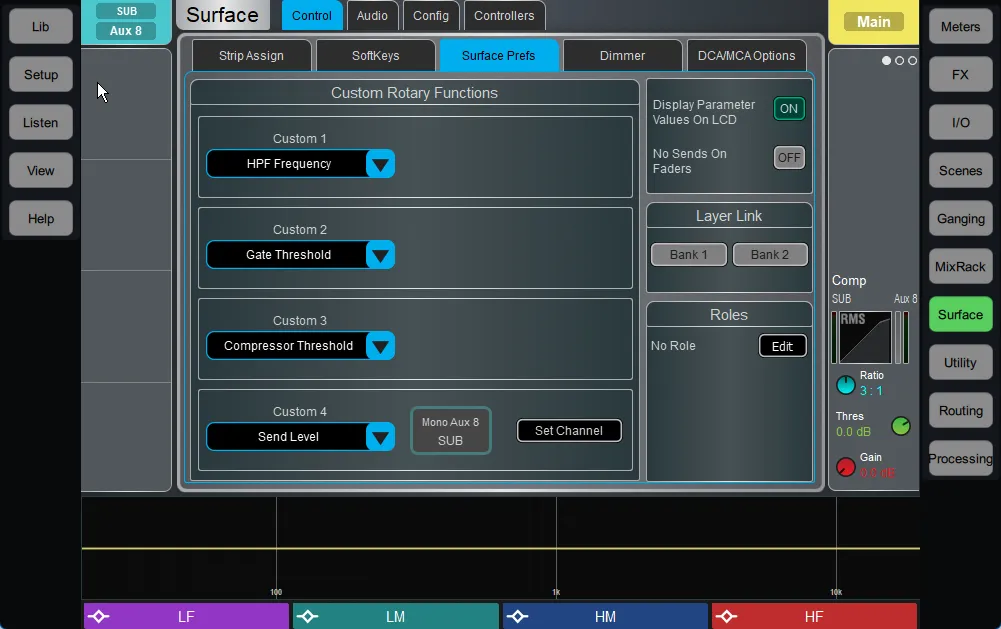Turn off Display Parameter Values On LCD
Viewport: 1001px width, 629px height.
click(x=789, y=109)
